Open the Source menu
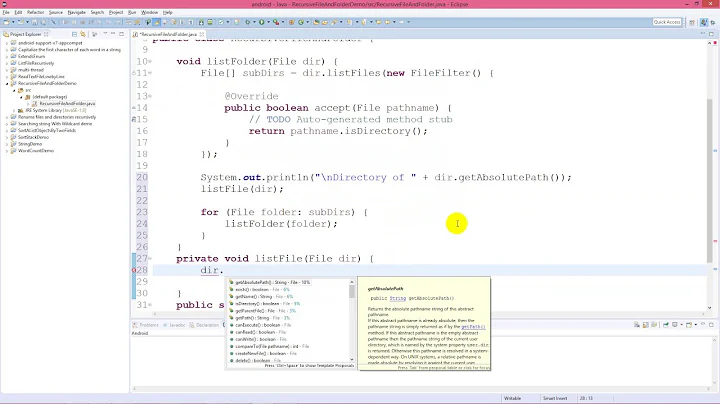Image resolution: width=720 pixels, height=404 pixels. [56, 12]
